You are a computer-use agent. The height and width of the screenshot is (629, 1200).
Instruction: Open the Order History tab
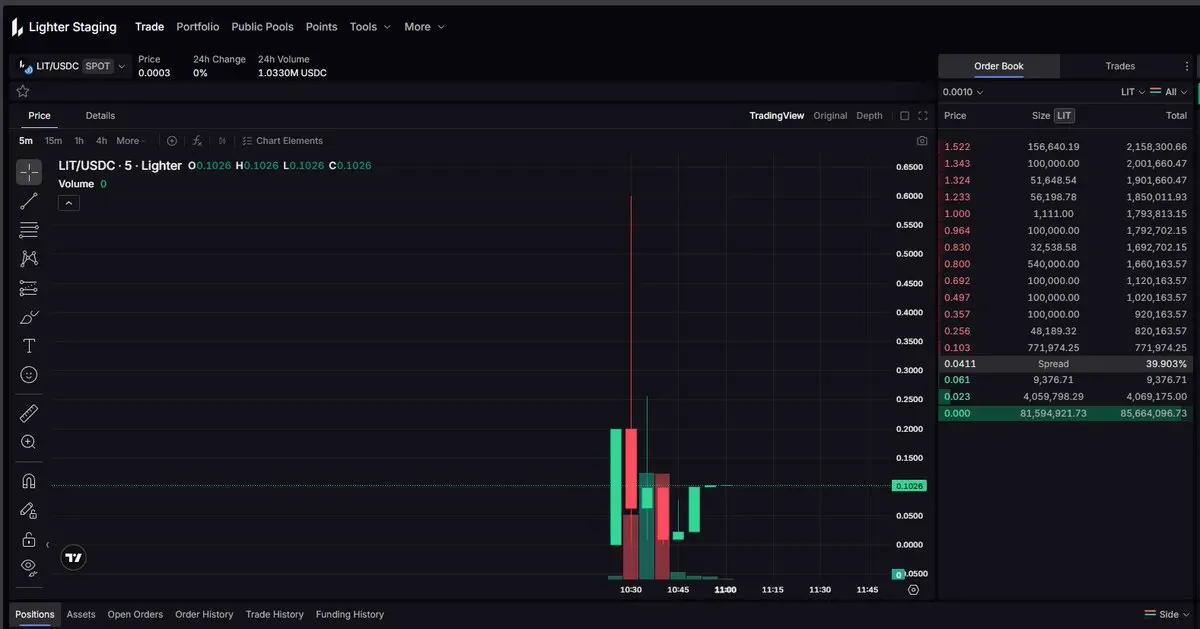pos(204,614)
